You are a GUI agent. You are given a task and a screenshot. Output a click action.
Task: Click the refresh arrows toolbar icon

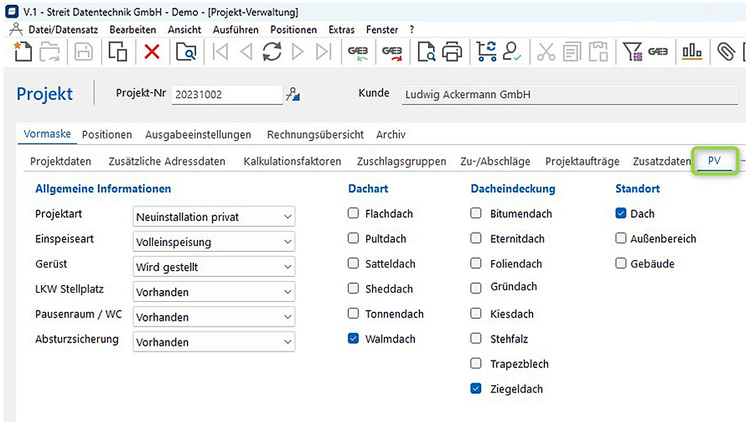[x=272, y=52]
